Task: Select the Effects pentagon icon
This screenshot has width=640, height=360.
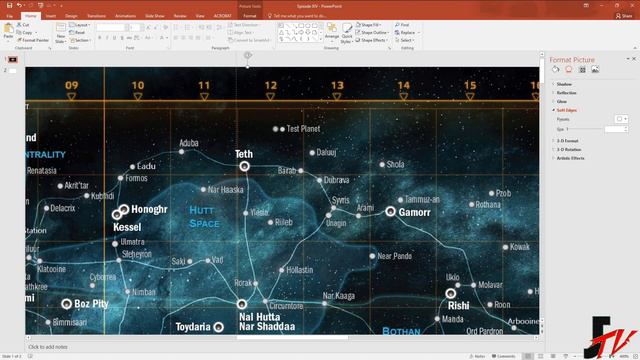Action: tap(569, 69)
